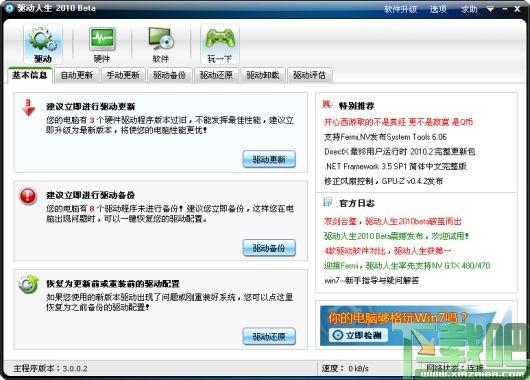Open the .NET Framework 3.5 SP1 link

coord(395,166)
